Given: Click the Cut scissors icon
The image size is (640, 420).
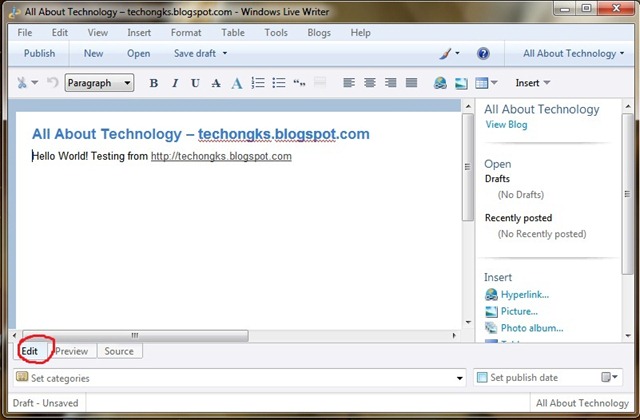Looking at the screenshot, I should 22,83.
